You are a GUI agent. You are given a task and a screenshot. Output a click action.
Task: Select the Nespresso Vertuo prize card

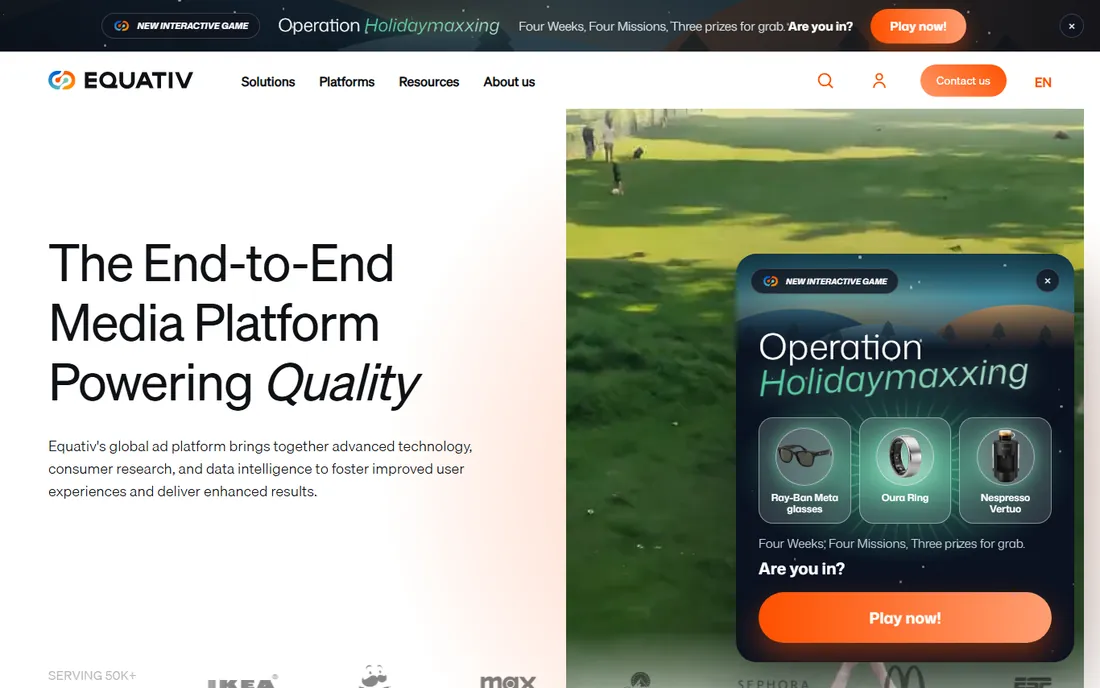[x=1005, y=471]
